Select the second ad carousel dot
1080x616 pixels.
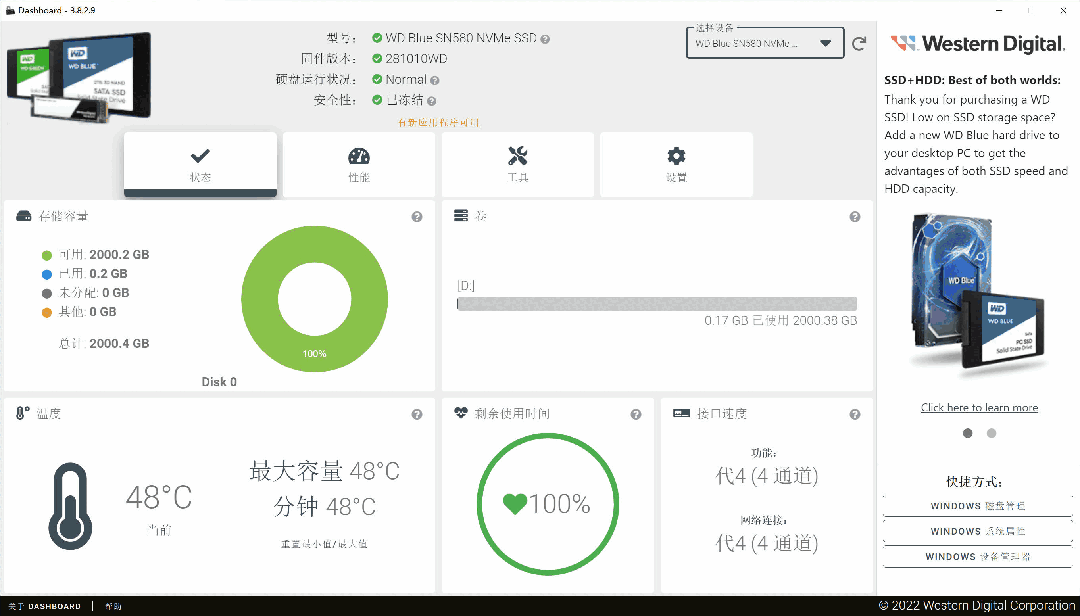point(991,433)
